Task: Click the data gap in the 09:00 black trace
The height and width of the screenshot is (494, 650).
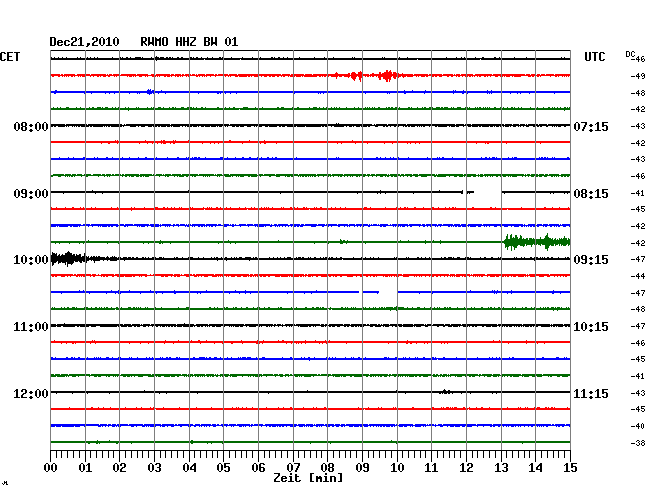Action: pyautogui.click(x=488, y=192)
